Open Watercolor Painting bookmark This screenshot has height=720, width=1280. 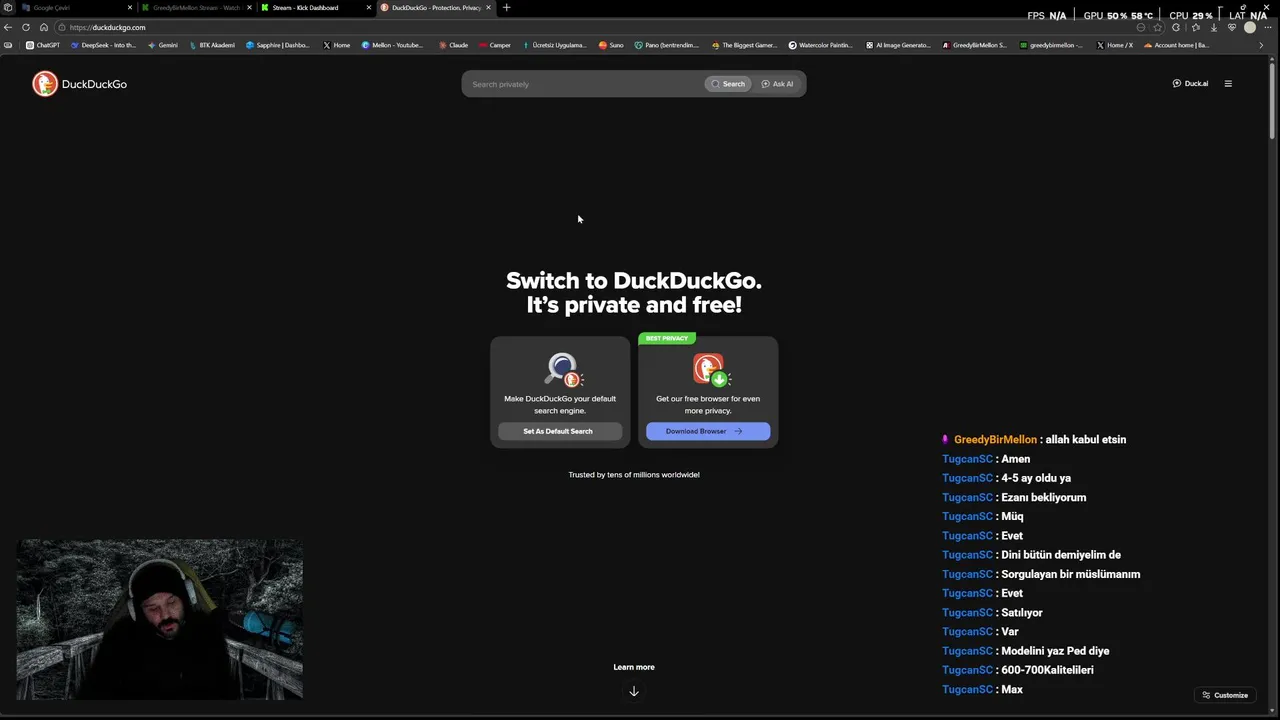(x=820, y=45)
